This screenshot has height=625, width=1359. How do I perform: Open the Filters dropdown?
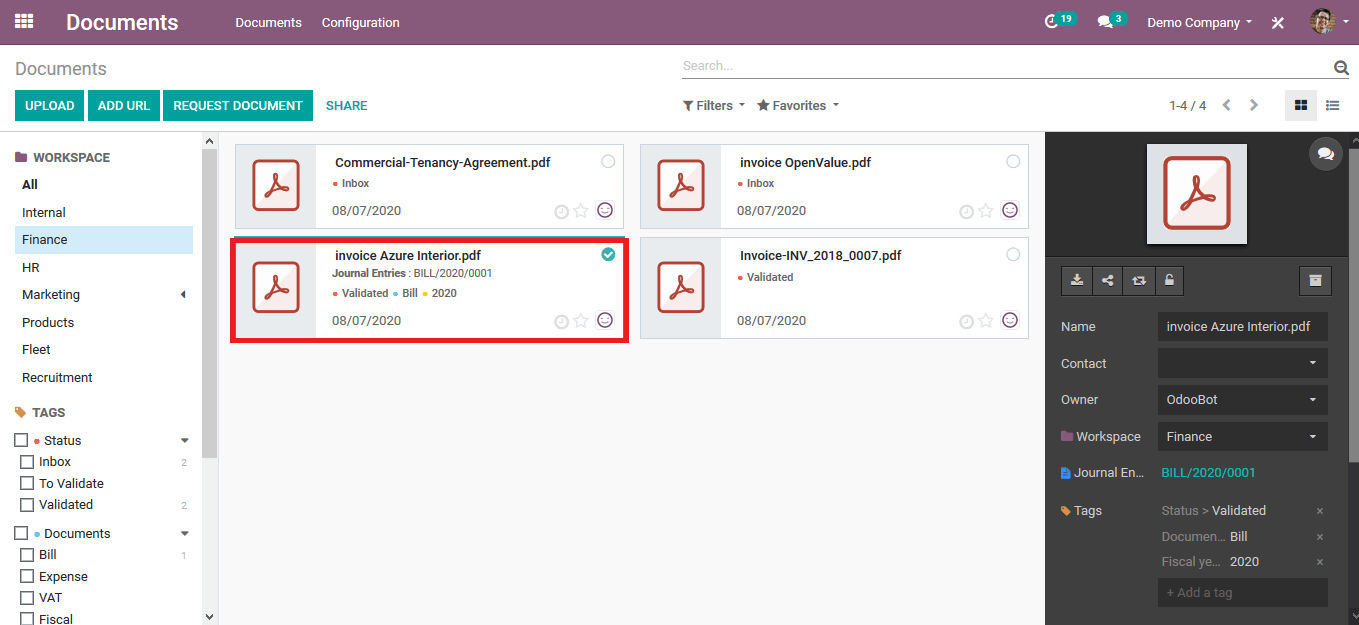pyautogui.click(x=714, y=105)
